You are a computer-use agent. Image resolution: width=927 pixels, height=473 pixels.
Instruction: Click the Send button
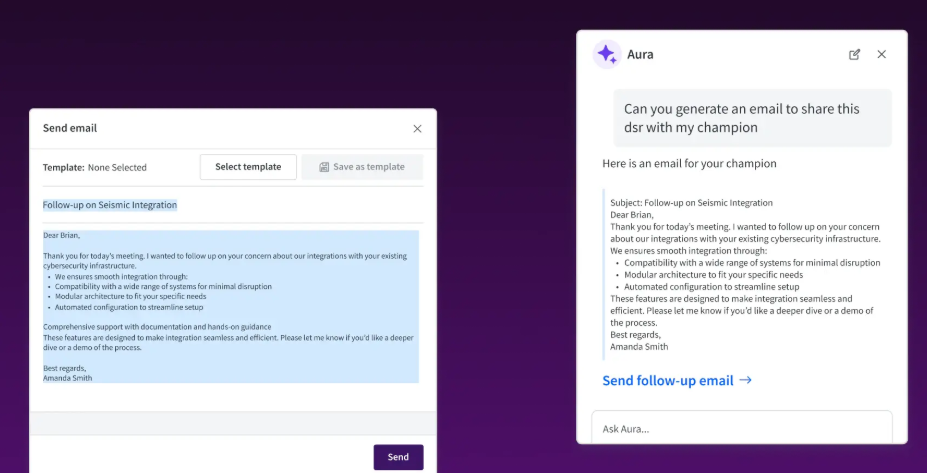[398, 457]
